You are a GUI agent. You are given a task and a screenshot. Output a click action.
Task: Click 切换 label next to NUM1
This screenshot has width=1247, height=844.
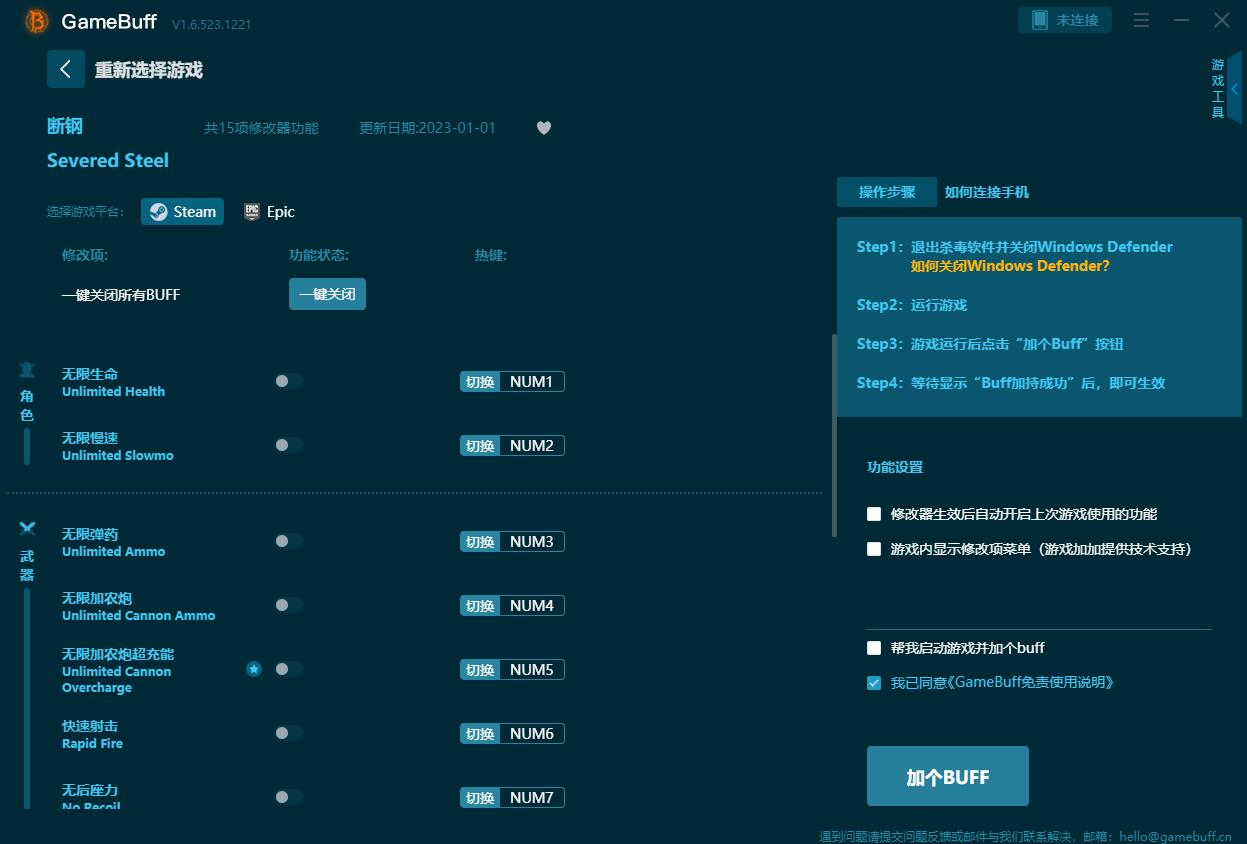[x=480, y=381]
